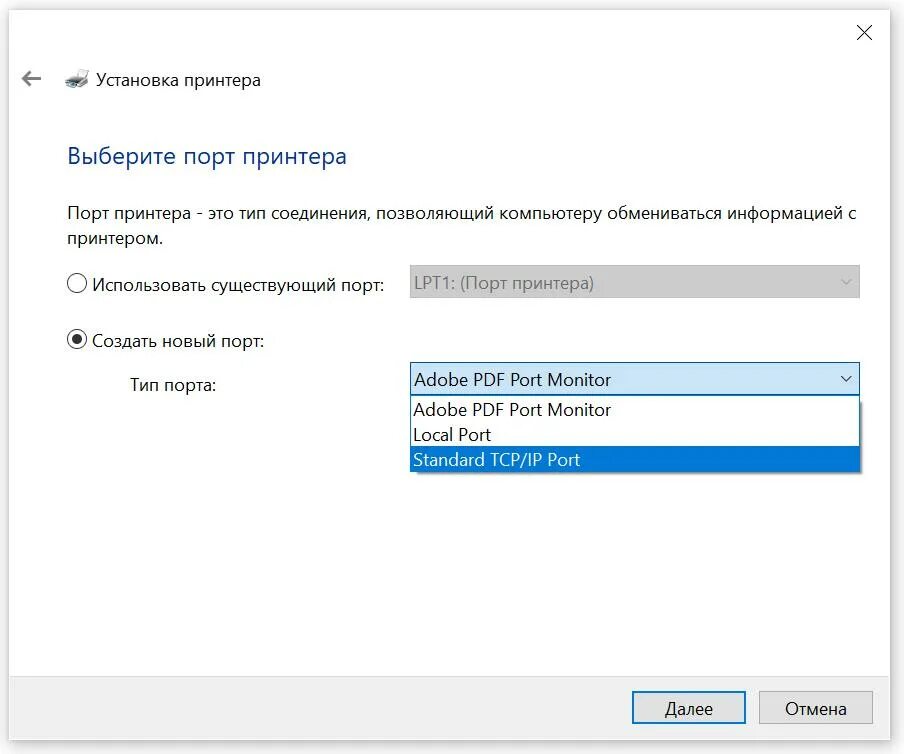This screenshot has height=754, width=904.
Task: Choose 'Adobe PDF Port Monitor' list entry
Action: [634, 409]
